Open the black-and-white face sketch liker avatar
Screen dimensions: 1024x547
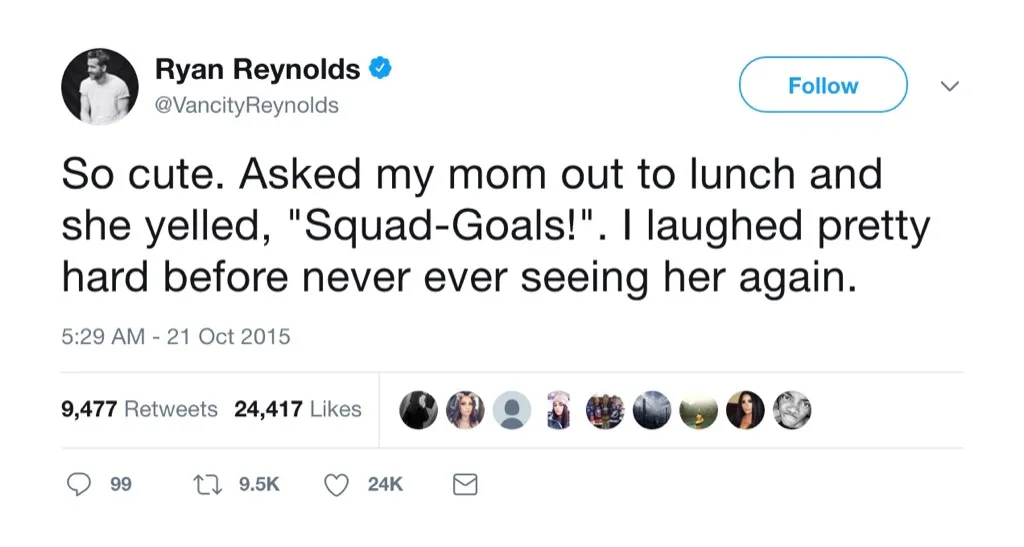(x=792, y=409)
